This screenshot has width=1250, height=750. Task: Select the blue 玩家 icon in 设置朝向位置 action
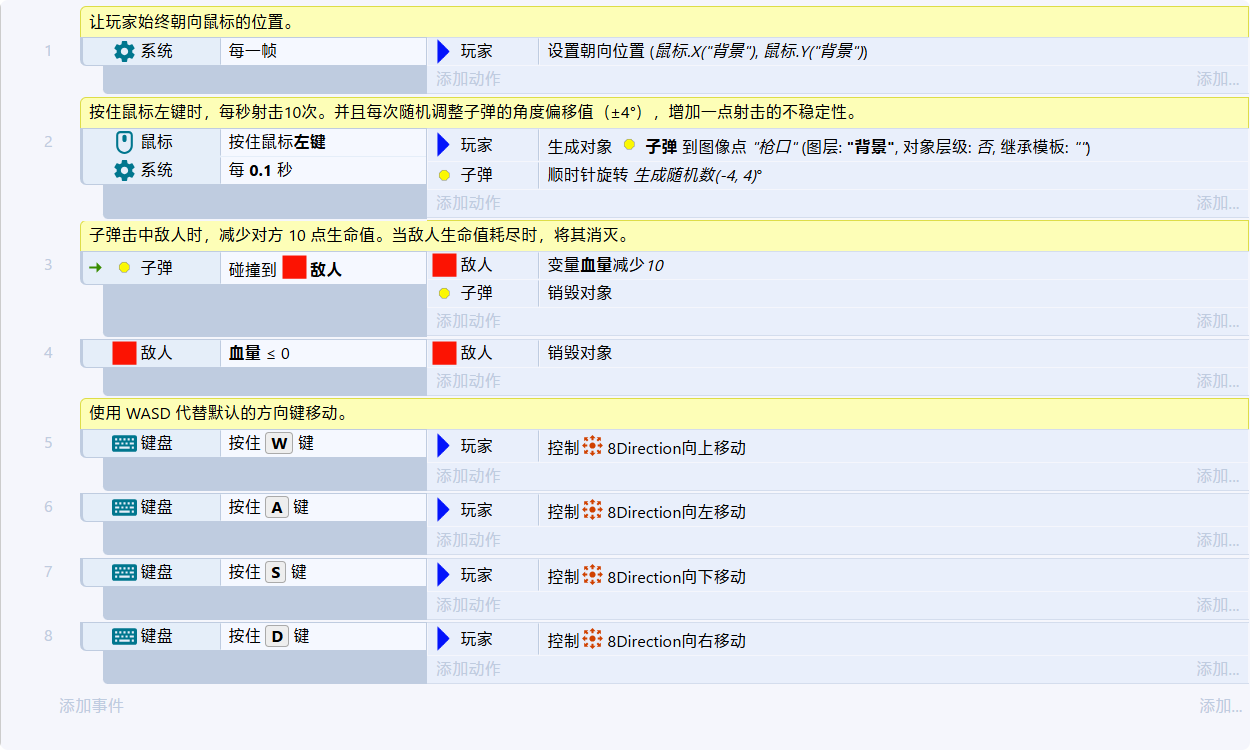click(x=444, y=51)
